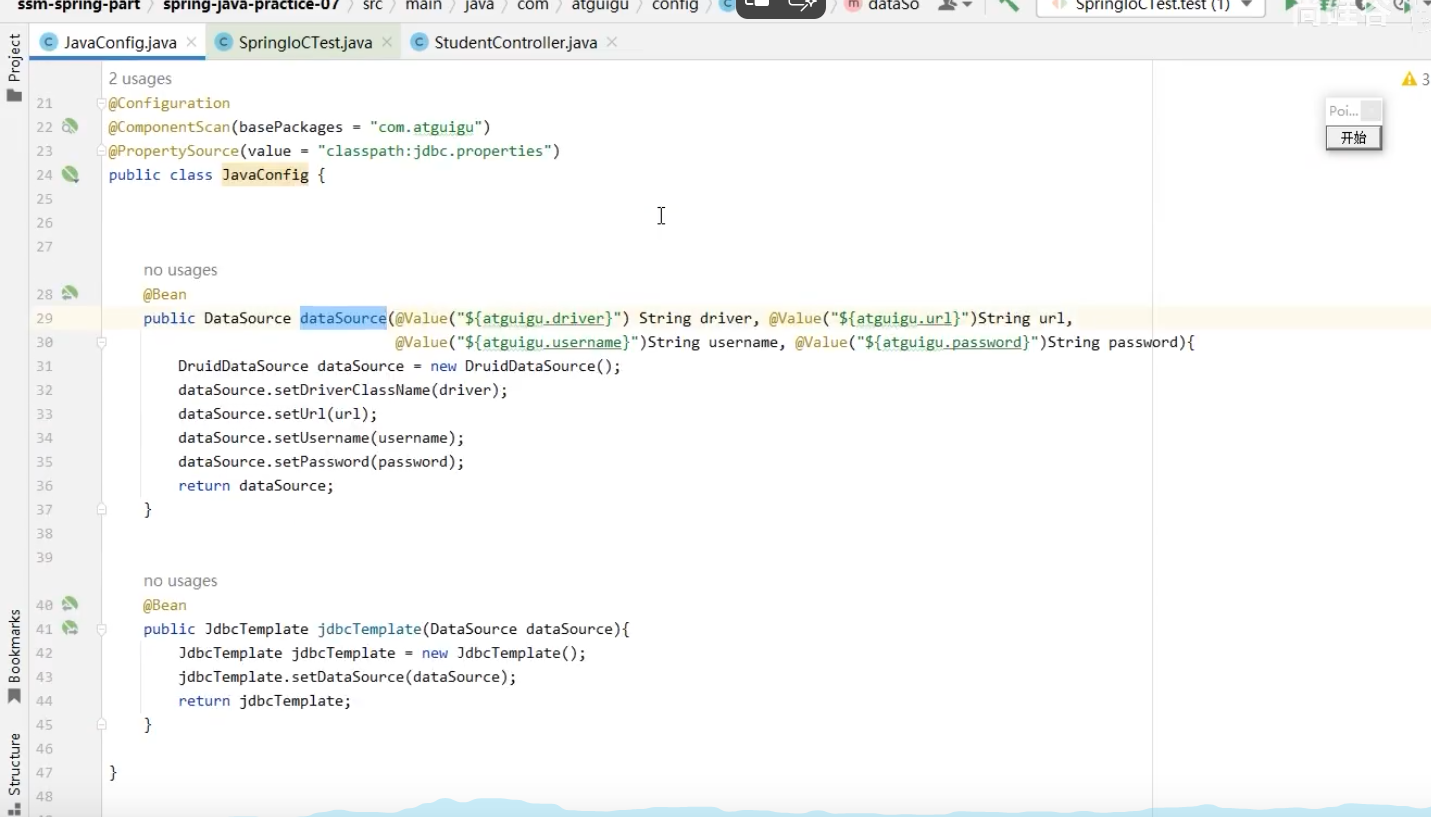Screen dimensions: 1431x817
Task: Open the Structure tool window
Action: pos(14,772)
